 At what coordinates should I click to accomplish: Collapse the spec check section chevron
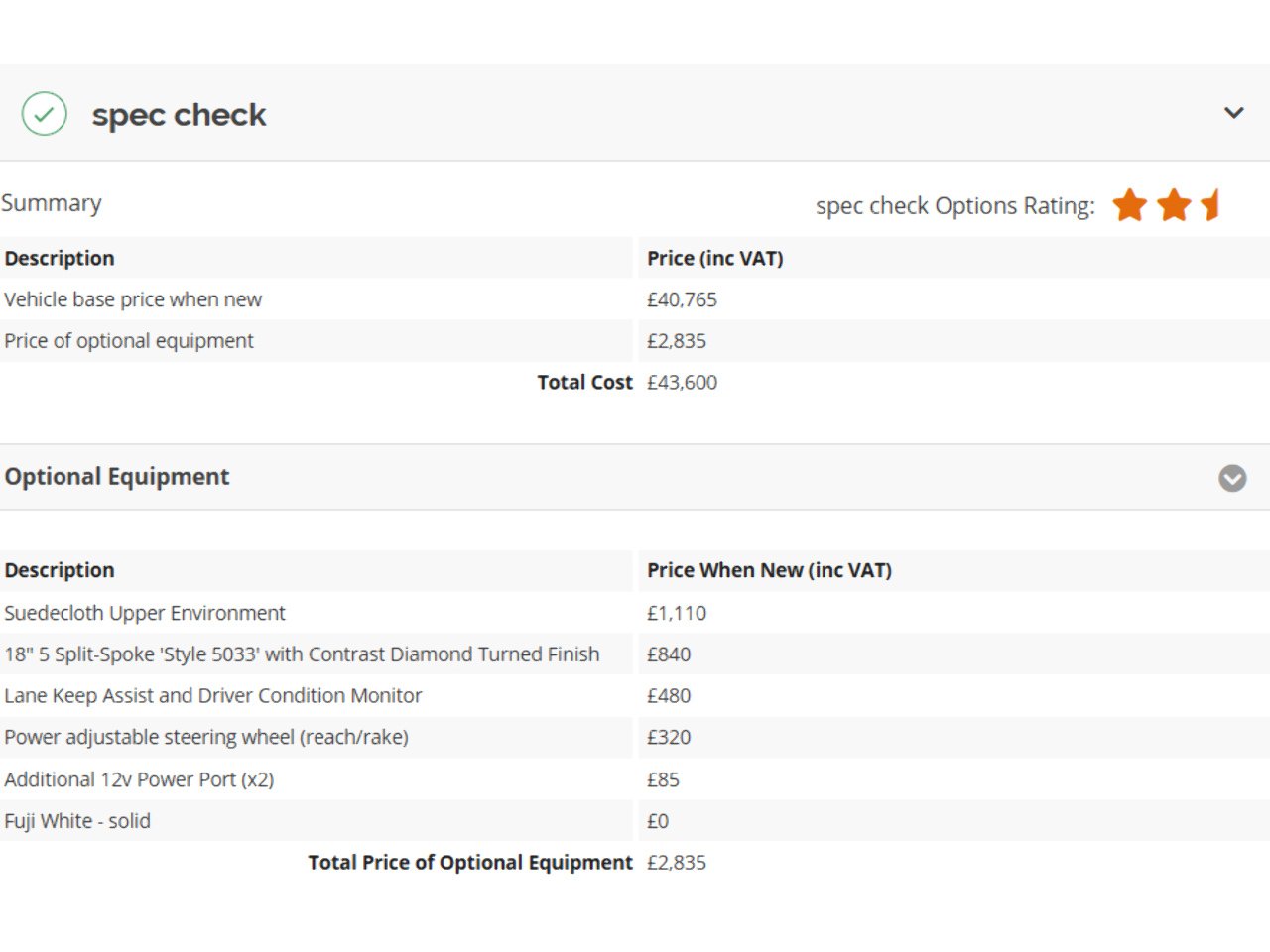point(1233,113)
